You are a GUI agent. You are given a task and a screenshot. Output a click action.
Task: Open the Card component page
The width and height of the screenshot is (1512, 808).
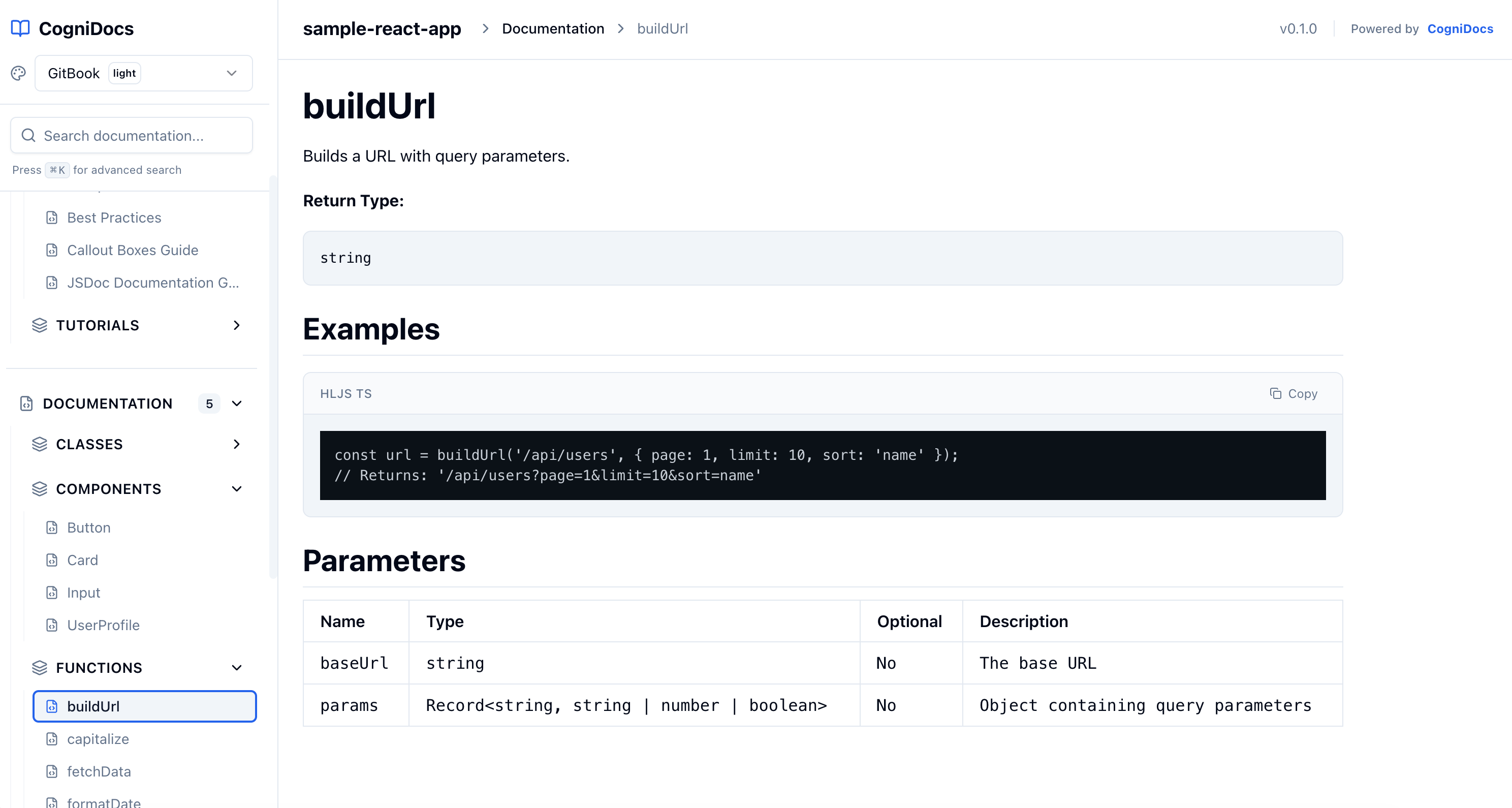click(x=83, y=560)
